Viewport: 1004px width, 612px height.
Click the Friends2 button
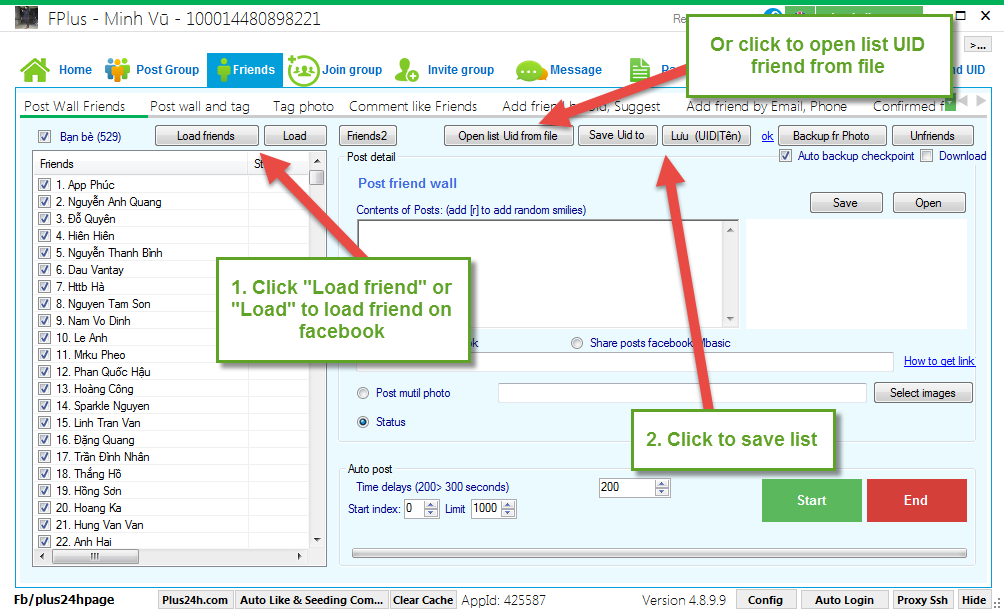pyautogui.click(x=368, y=136)
